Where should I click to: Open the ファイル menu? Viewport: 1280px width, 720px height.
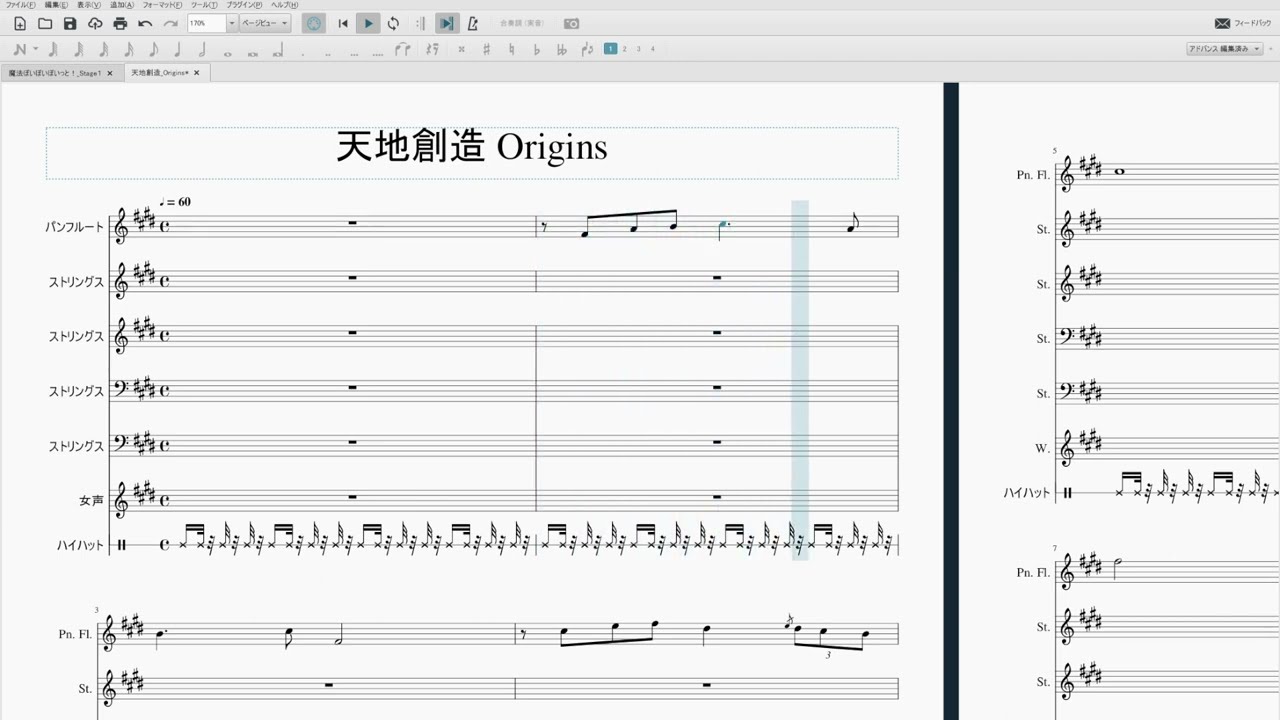[20, 5]
